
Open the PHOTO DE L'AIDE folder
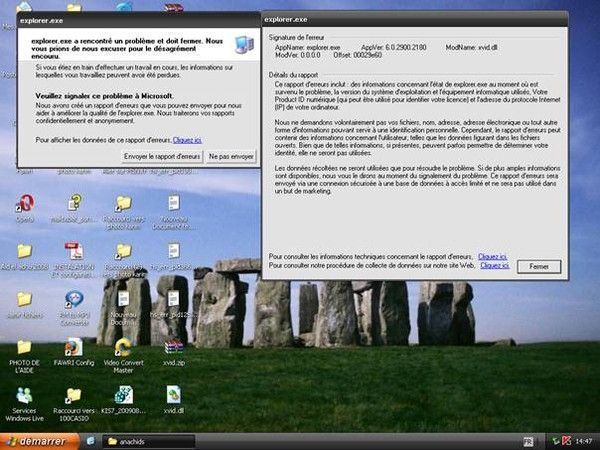pyautogui.click(x=24, y=347)
